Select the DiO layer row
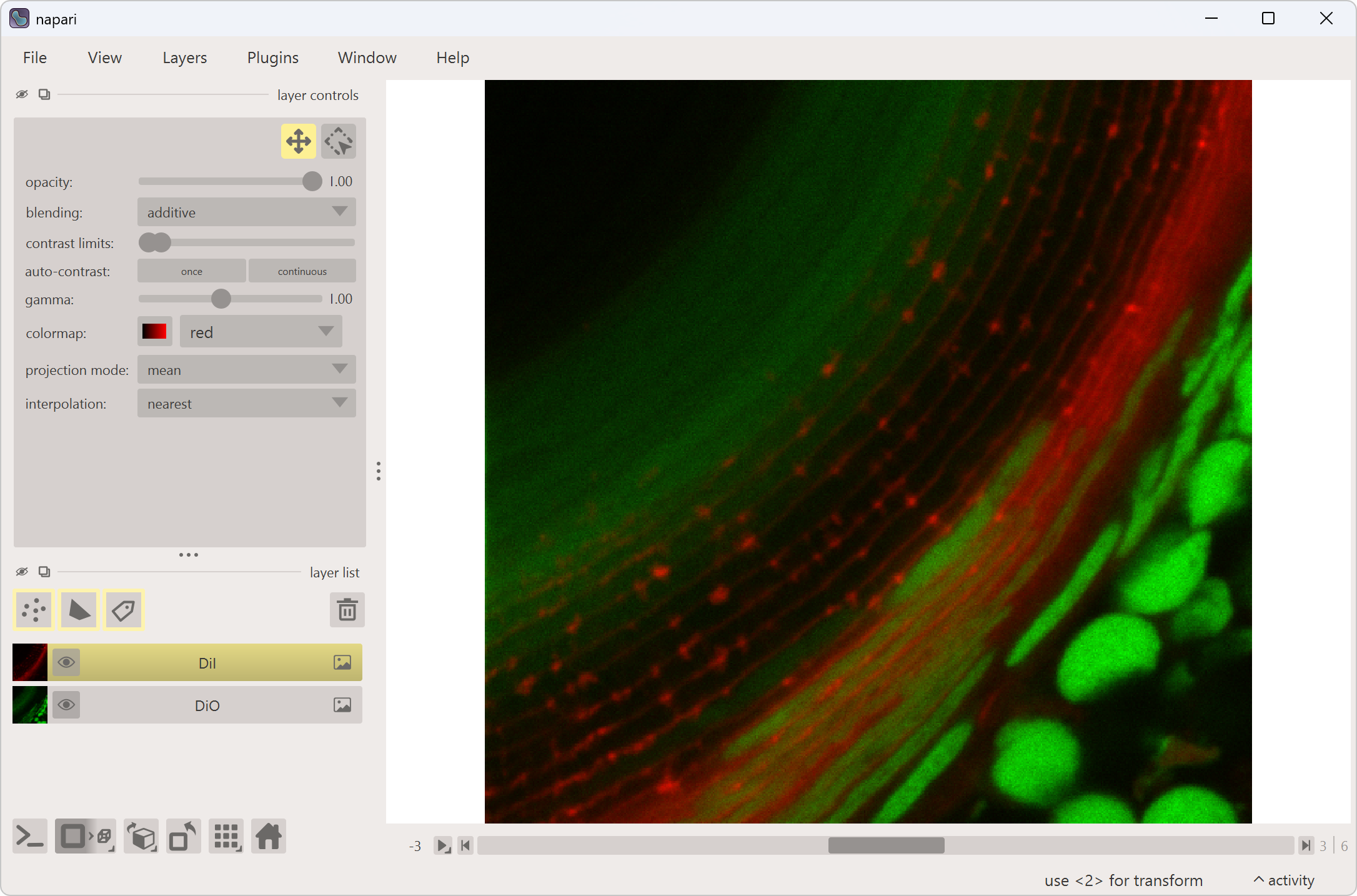Viewport: 1357px width, 896px height. click(187, 705)
